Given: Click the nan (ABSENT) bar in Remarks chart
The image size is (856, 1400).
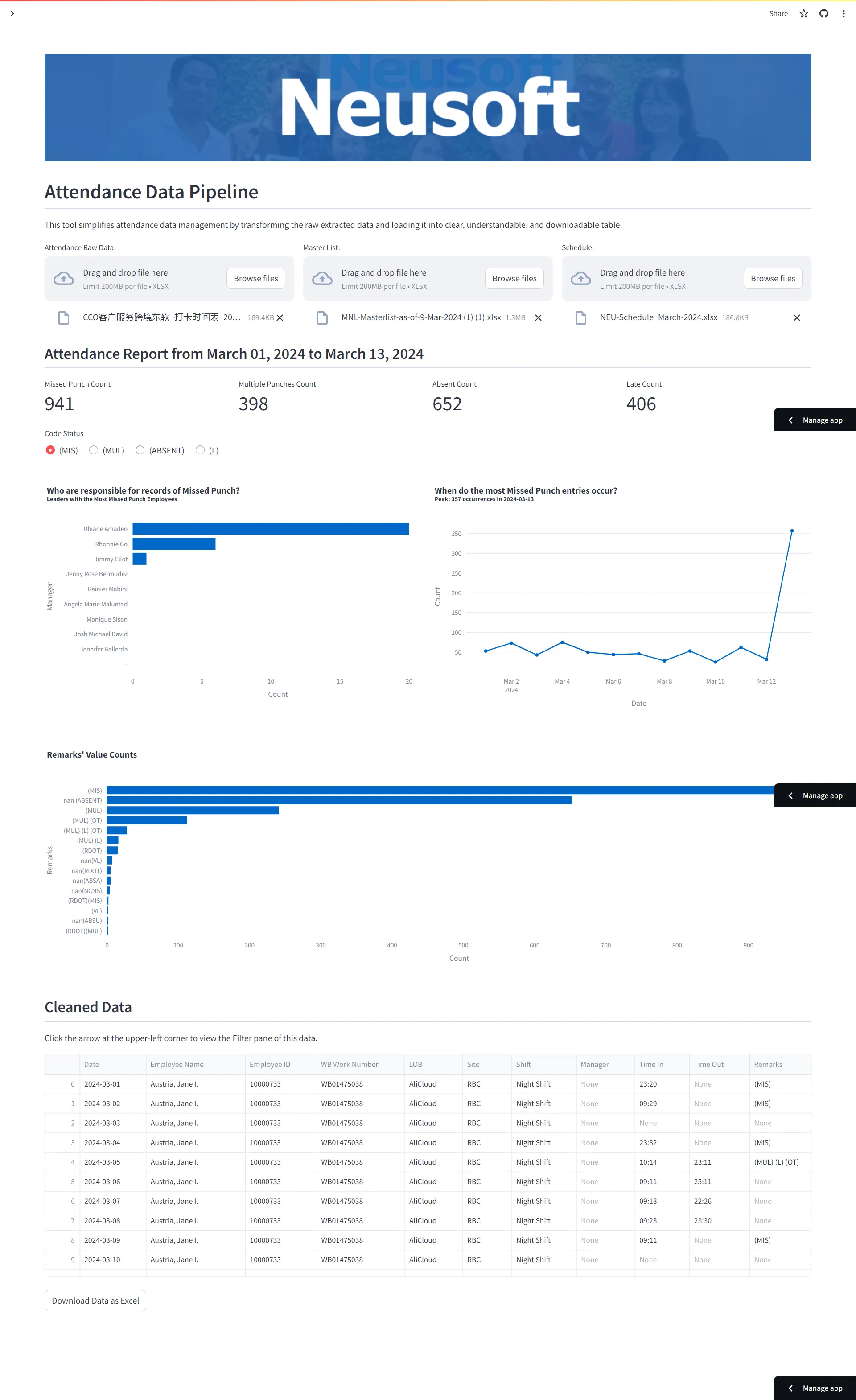Looking at the screenshot, I should point(339,800).
